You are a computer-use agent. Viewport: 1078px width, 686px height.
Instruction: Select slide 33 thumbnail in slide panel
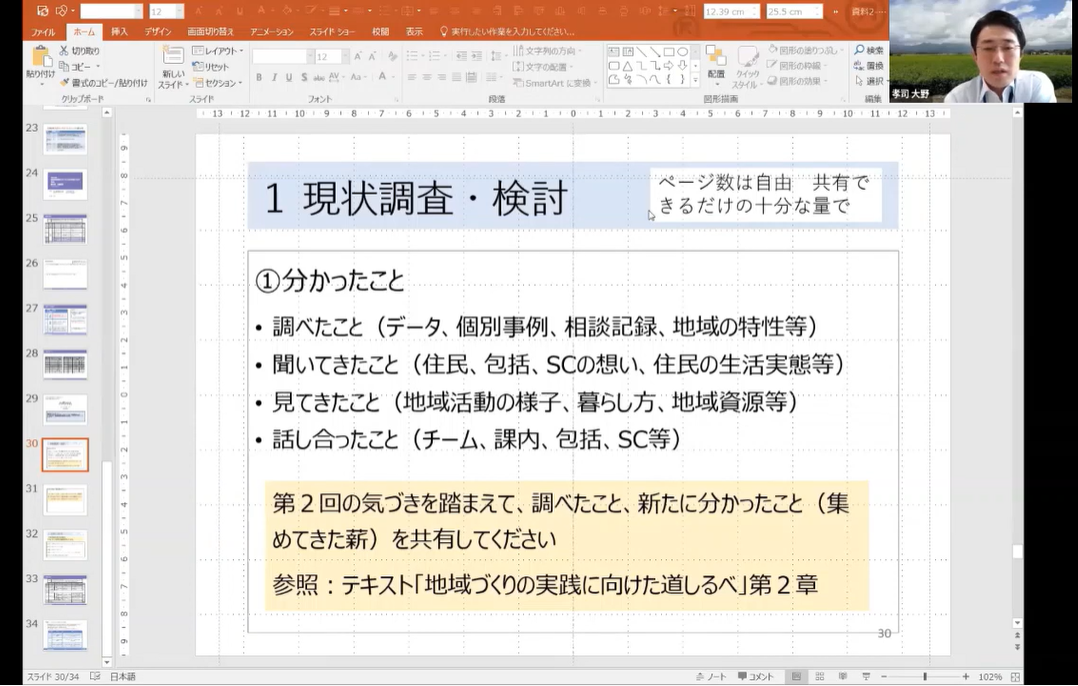coord(65,589)
